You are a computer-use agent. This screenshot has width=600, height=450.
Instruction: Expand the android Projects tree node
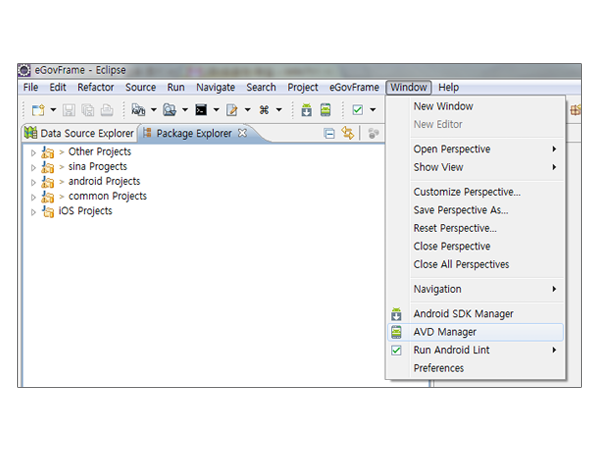click(33, 183)
